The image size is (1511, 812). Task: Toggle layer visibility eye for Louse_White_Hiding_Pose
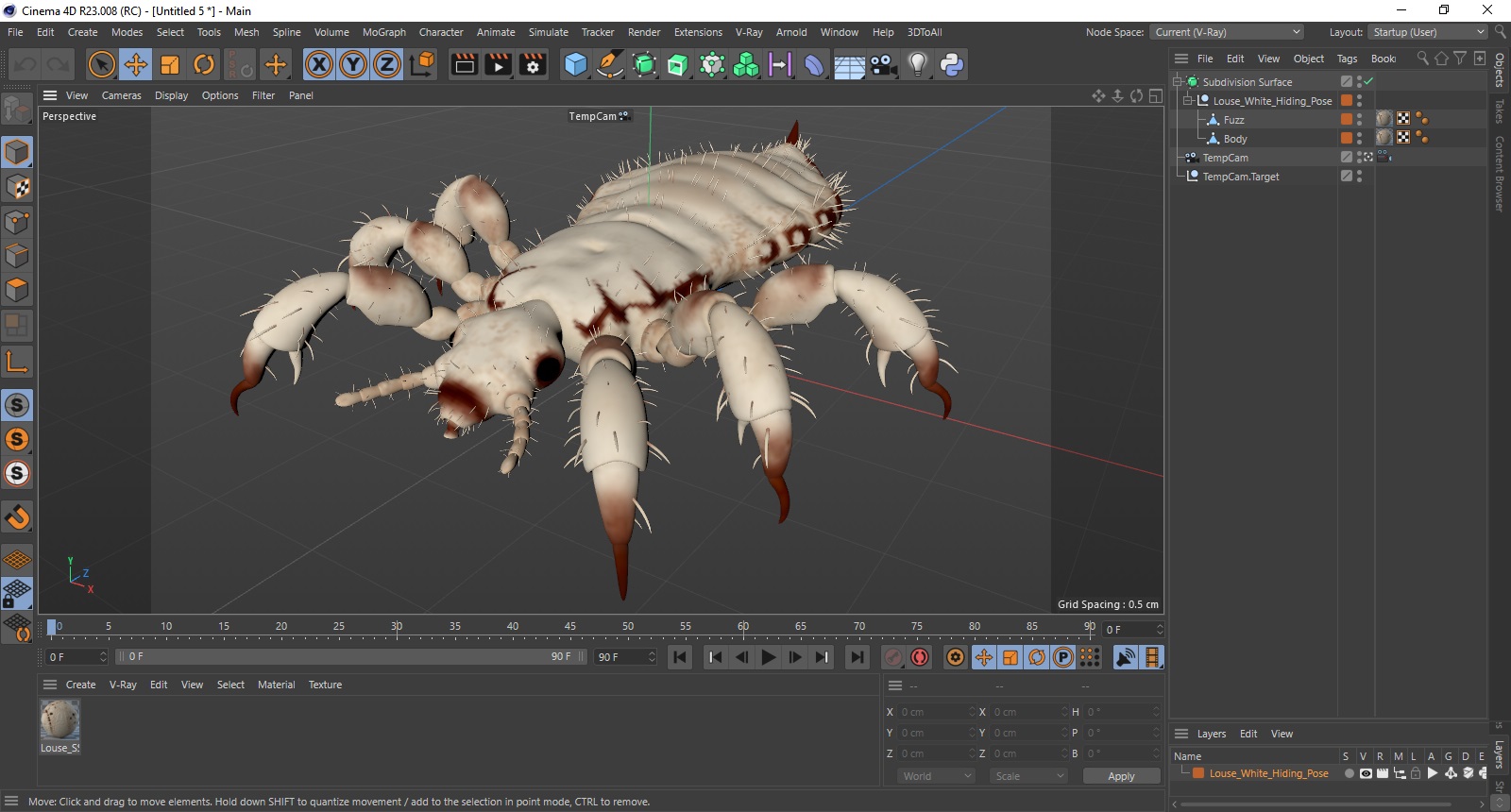click(1366, 773)
